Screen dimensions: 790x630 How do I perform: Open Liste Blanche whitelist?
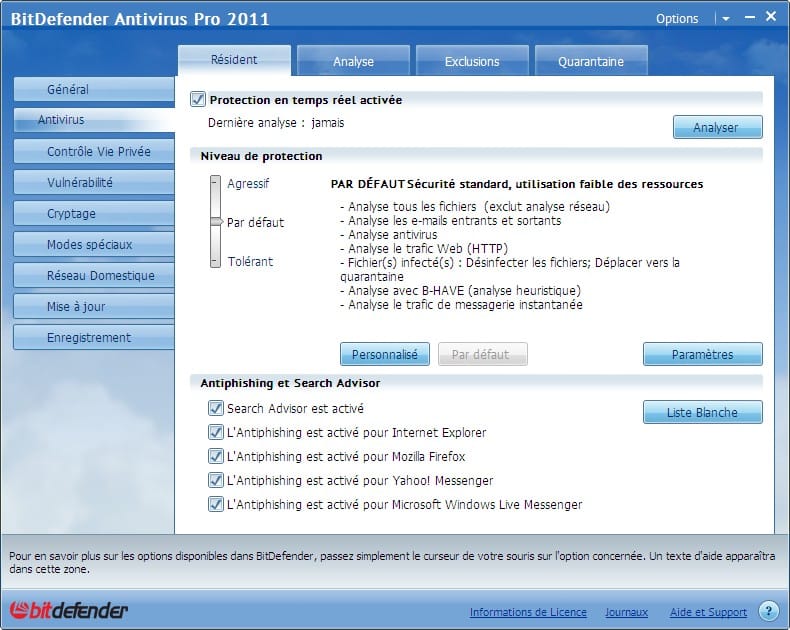702,412
